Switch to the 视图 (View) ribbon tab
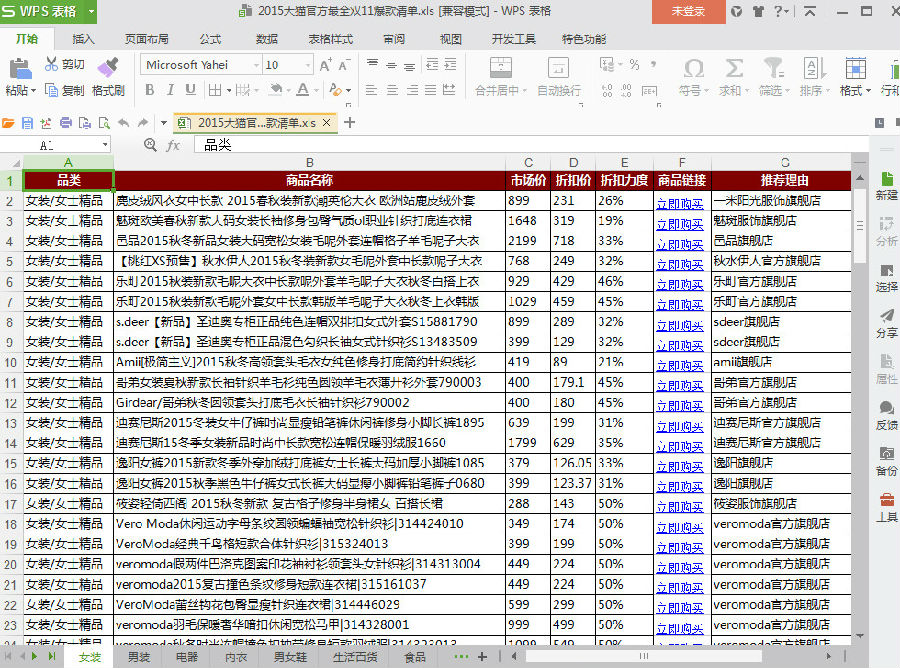 (x=451, y=39)
